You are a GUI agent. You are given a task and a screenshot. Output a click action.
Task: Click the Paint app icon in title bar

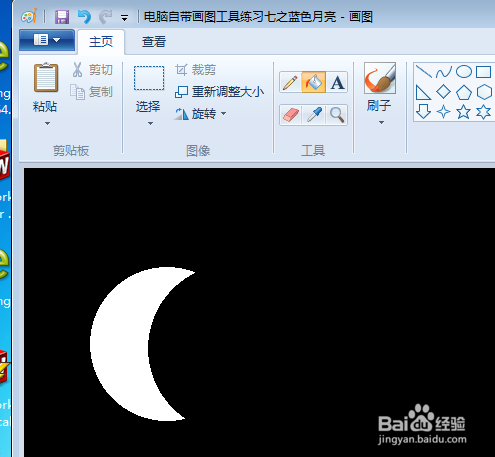tap(29, 16)
